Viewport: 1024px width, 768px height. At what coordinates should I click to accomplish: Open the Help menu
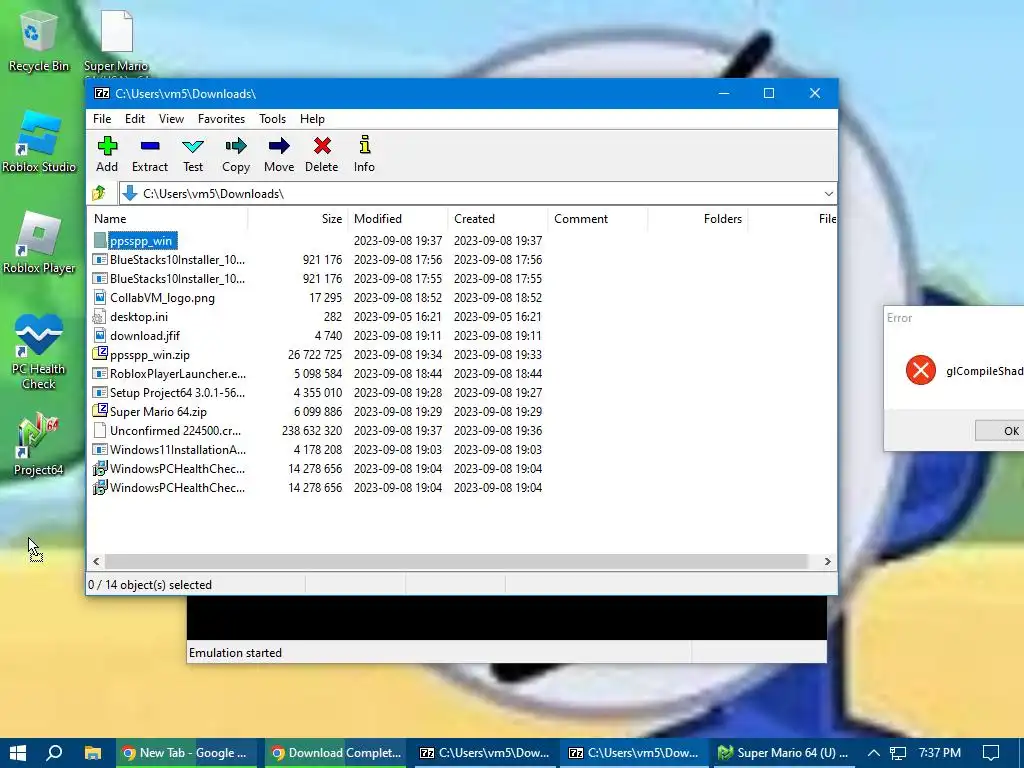[x=312, y=119]
